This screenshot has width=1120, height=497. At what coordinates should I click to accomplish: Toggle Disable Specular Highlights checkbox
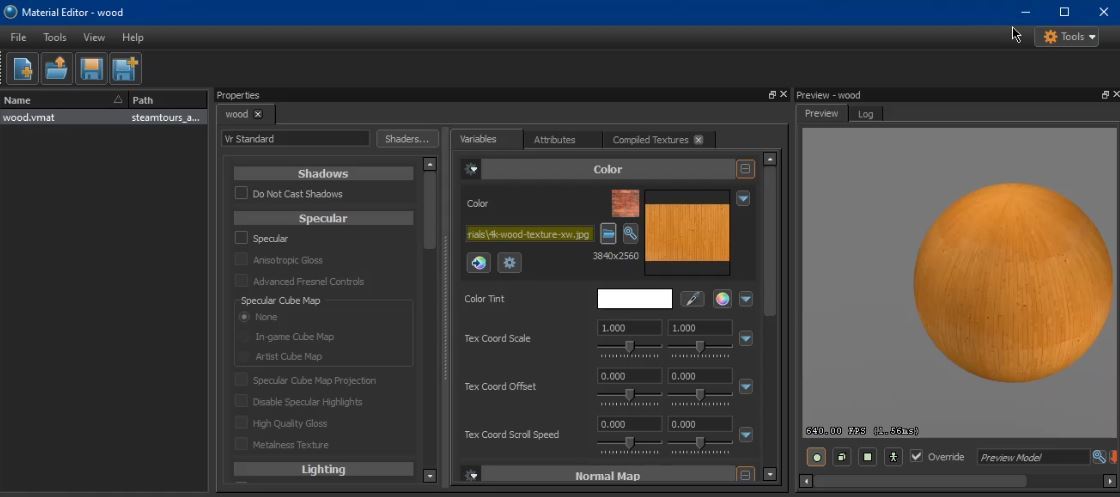(241, 401)
